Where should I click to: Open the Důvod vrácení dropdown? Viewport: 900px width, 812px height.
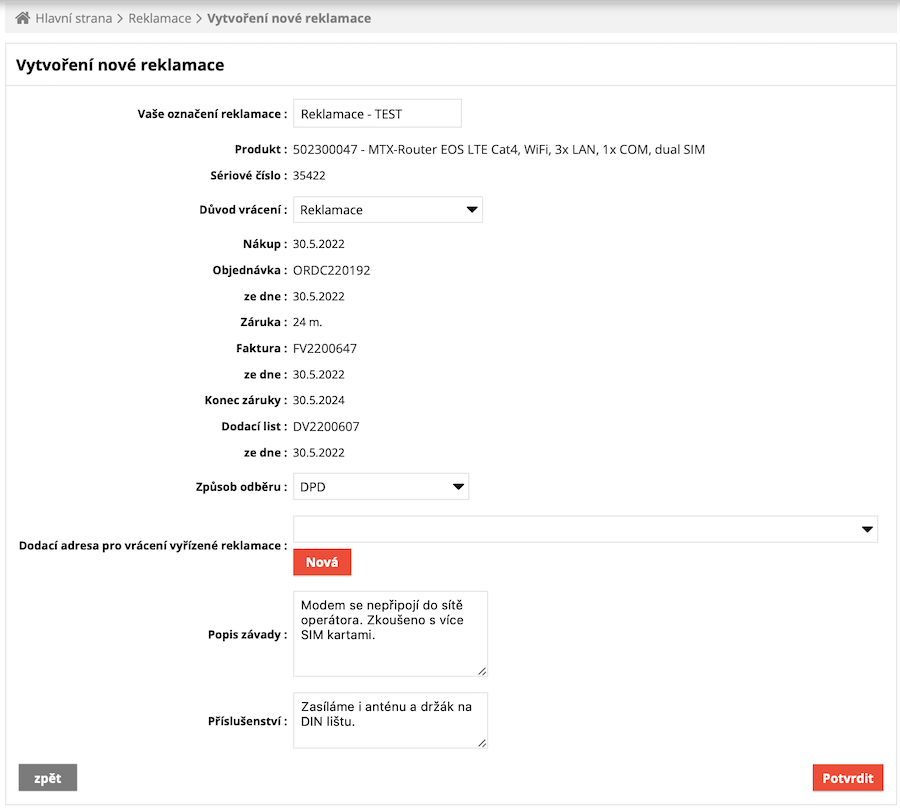pos(387,210)
